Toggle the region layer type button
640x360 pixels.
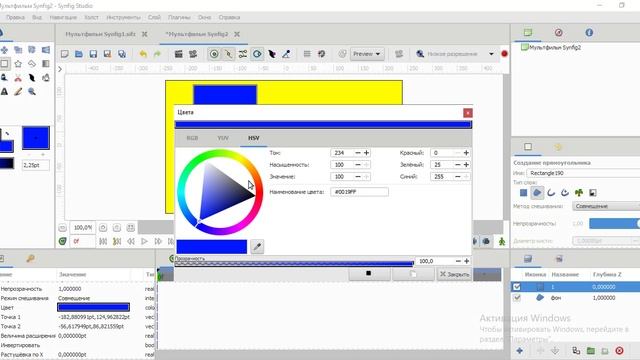coord(537,193)
